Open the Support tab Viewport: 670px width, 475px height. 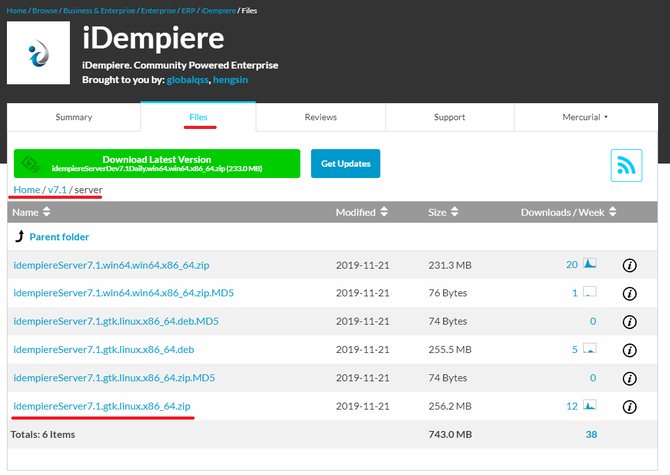(450, 117)
